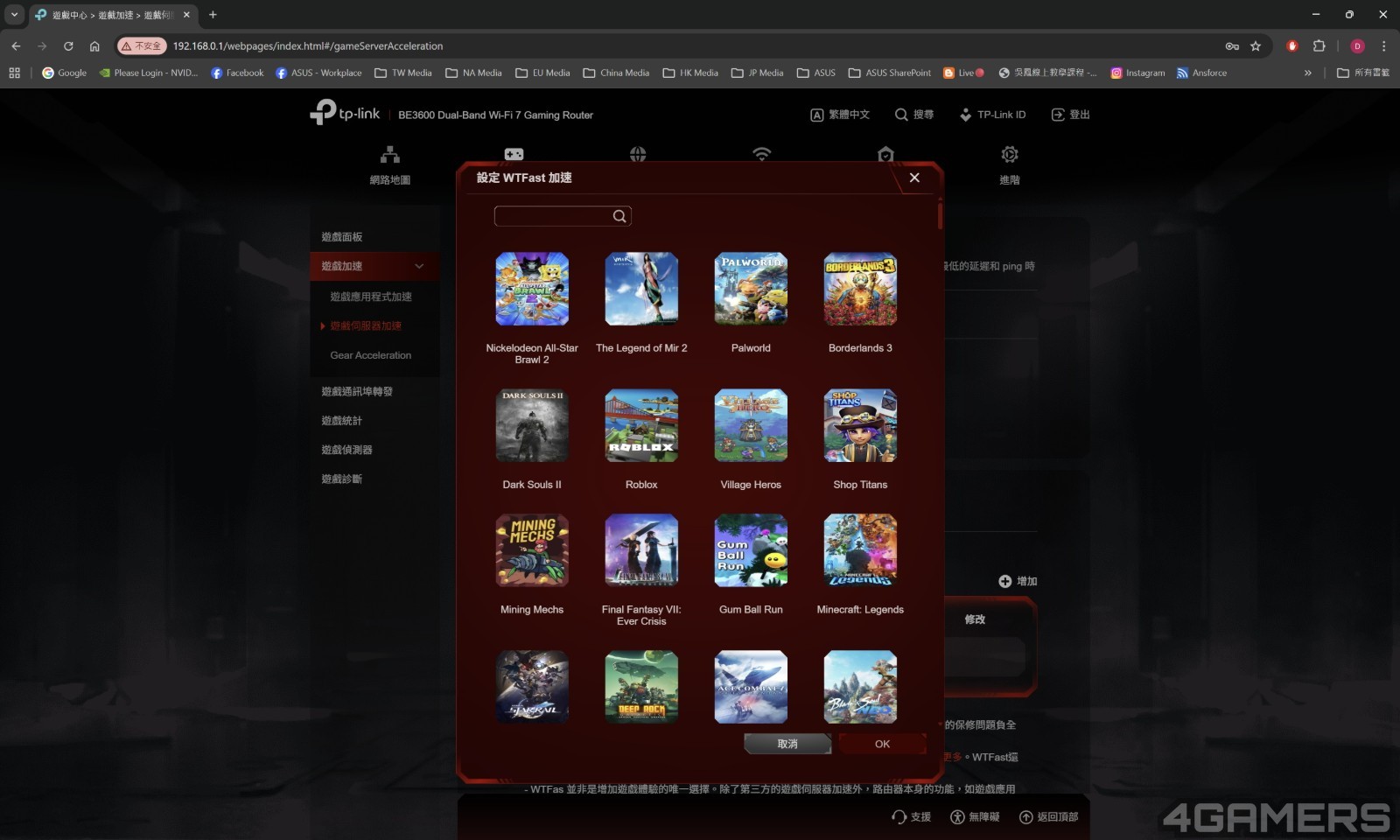Log out with 登出 button

(x=1070, y=115)
